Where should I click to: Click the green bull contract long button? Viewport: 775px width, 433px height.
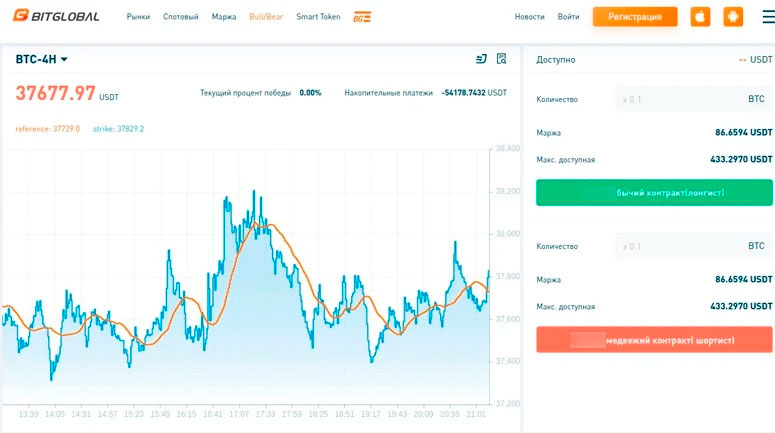[654, 192]
